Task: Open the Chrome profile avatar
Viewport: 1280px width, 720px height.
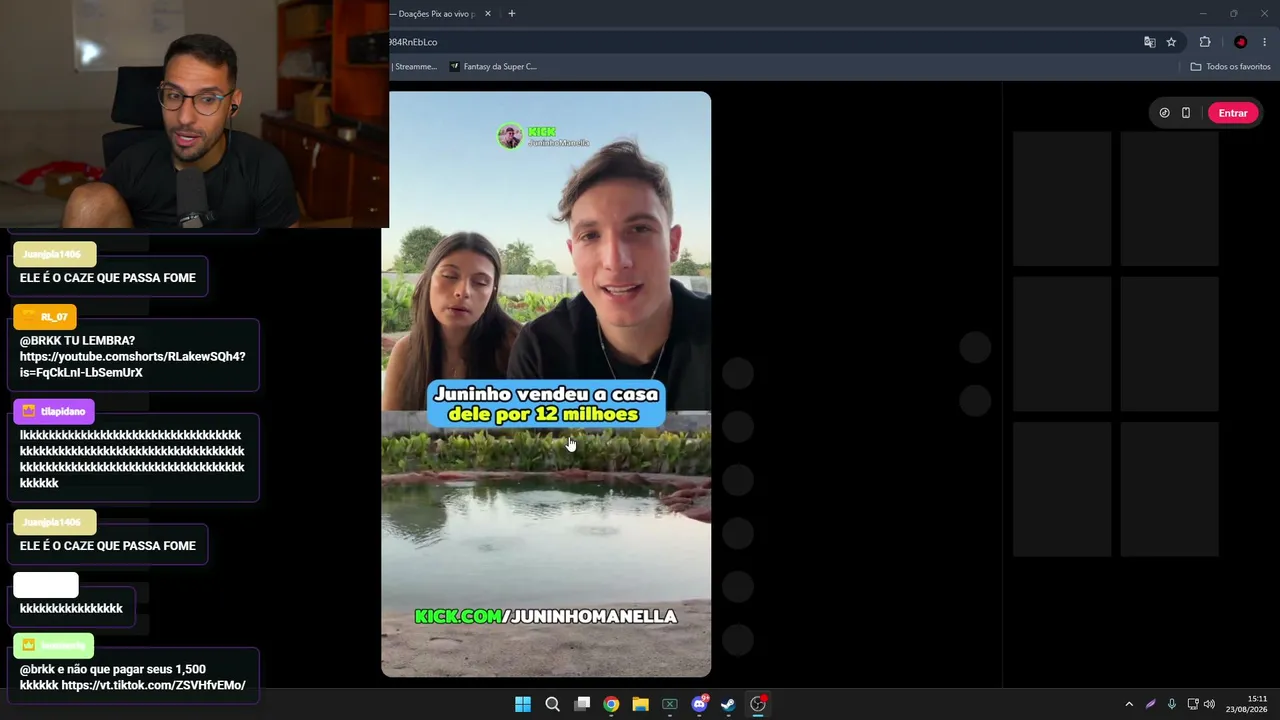Action: coord(1241,42)
